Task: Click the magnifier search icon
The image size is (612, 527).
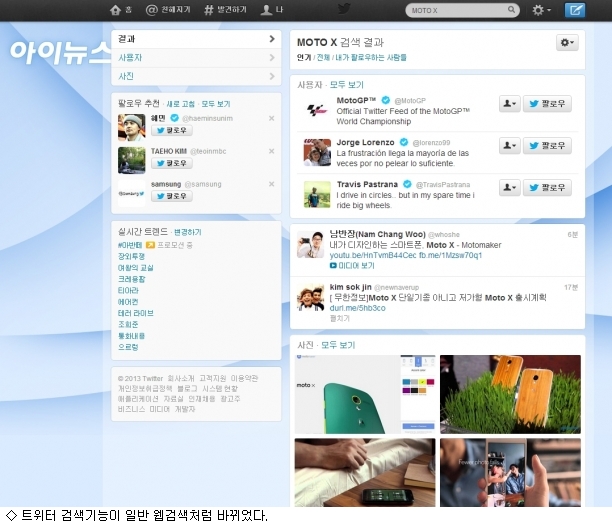Action: pos(511,10)
